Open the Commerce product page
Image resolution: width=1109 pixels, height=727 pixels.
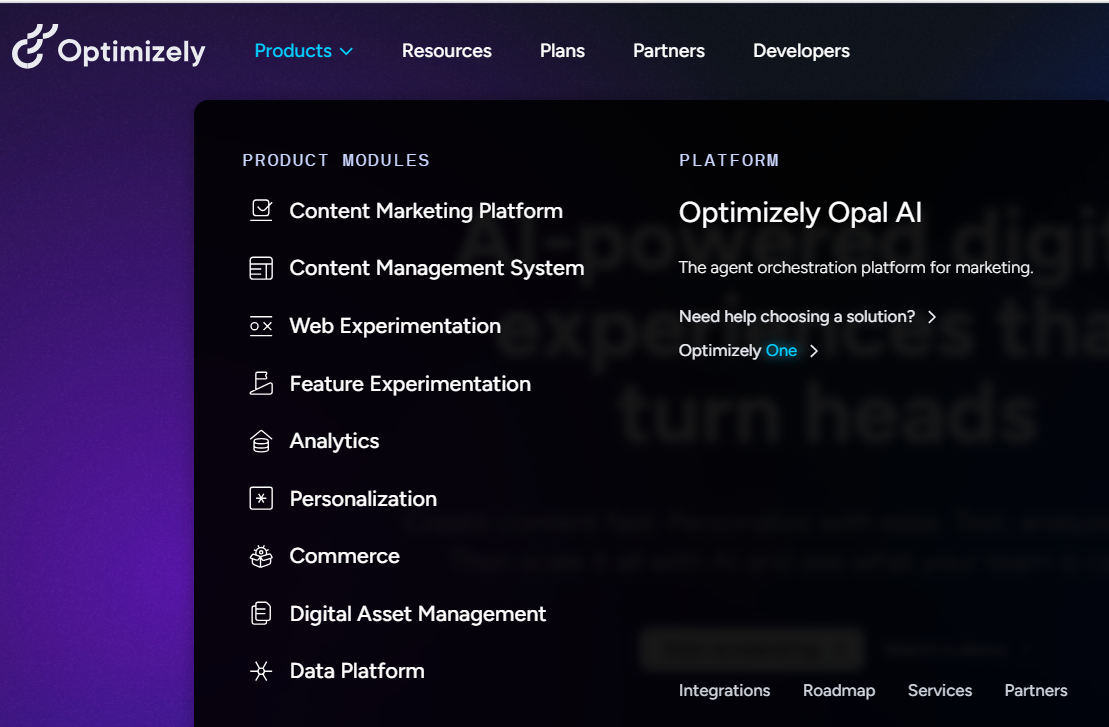(344, 557)
